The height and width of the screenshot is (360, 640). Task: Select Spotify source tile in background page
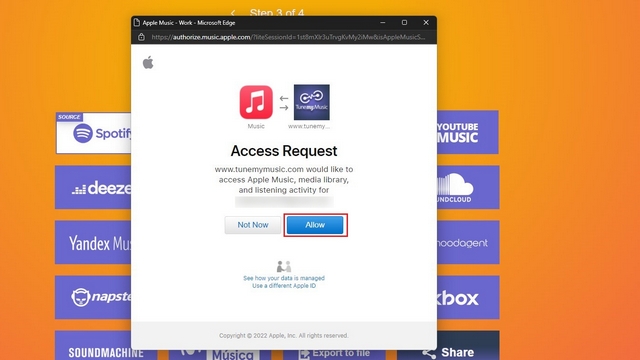coord(93,133)
